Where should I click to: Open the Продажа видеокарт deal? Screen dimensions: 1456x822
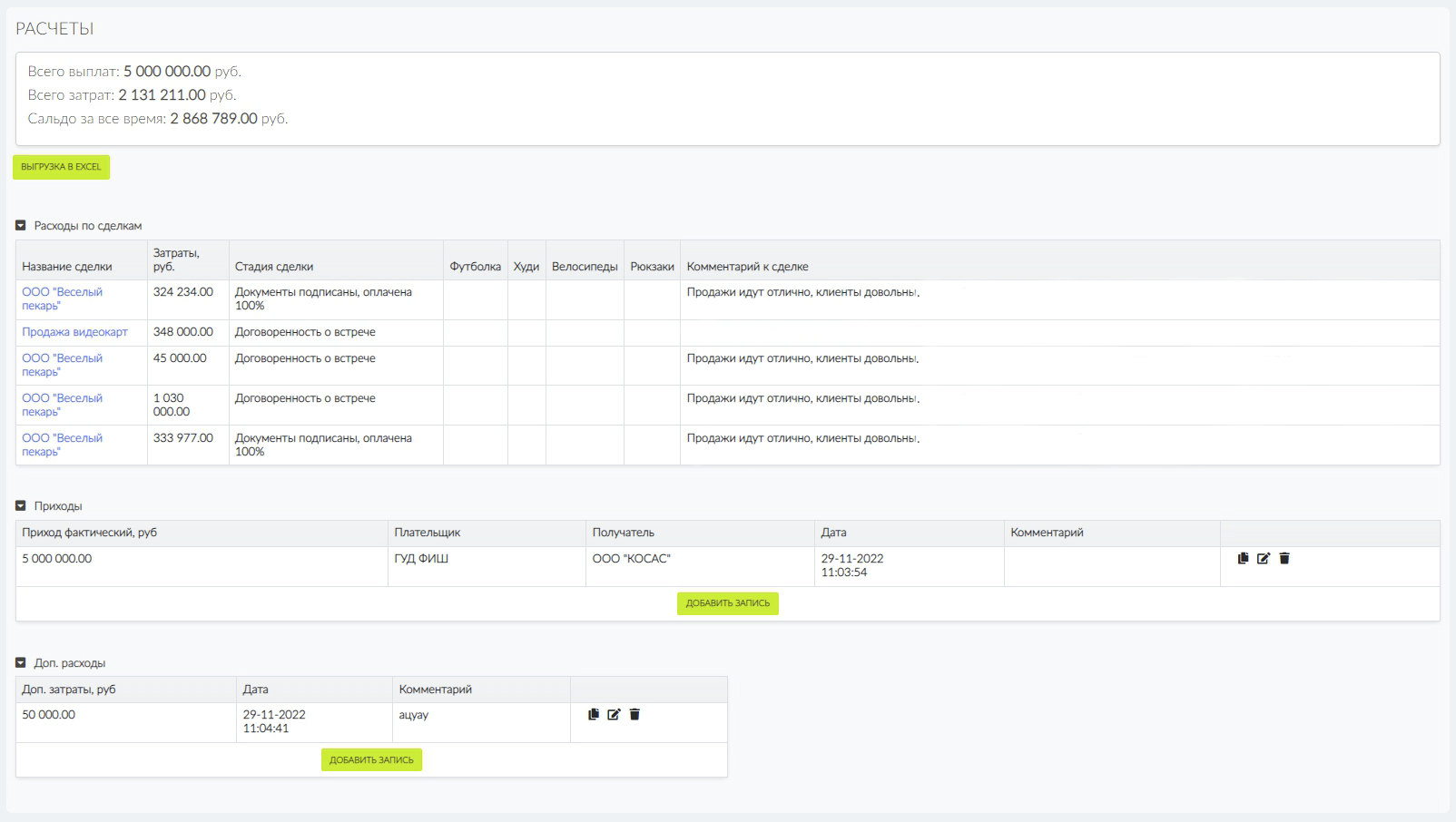point(75,332)
